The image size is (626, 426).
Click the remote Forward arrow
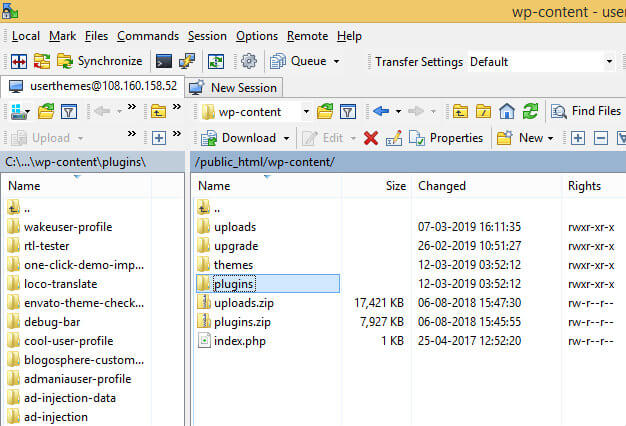[416, 111]
